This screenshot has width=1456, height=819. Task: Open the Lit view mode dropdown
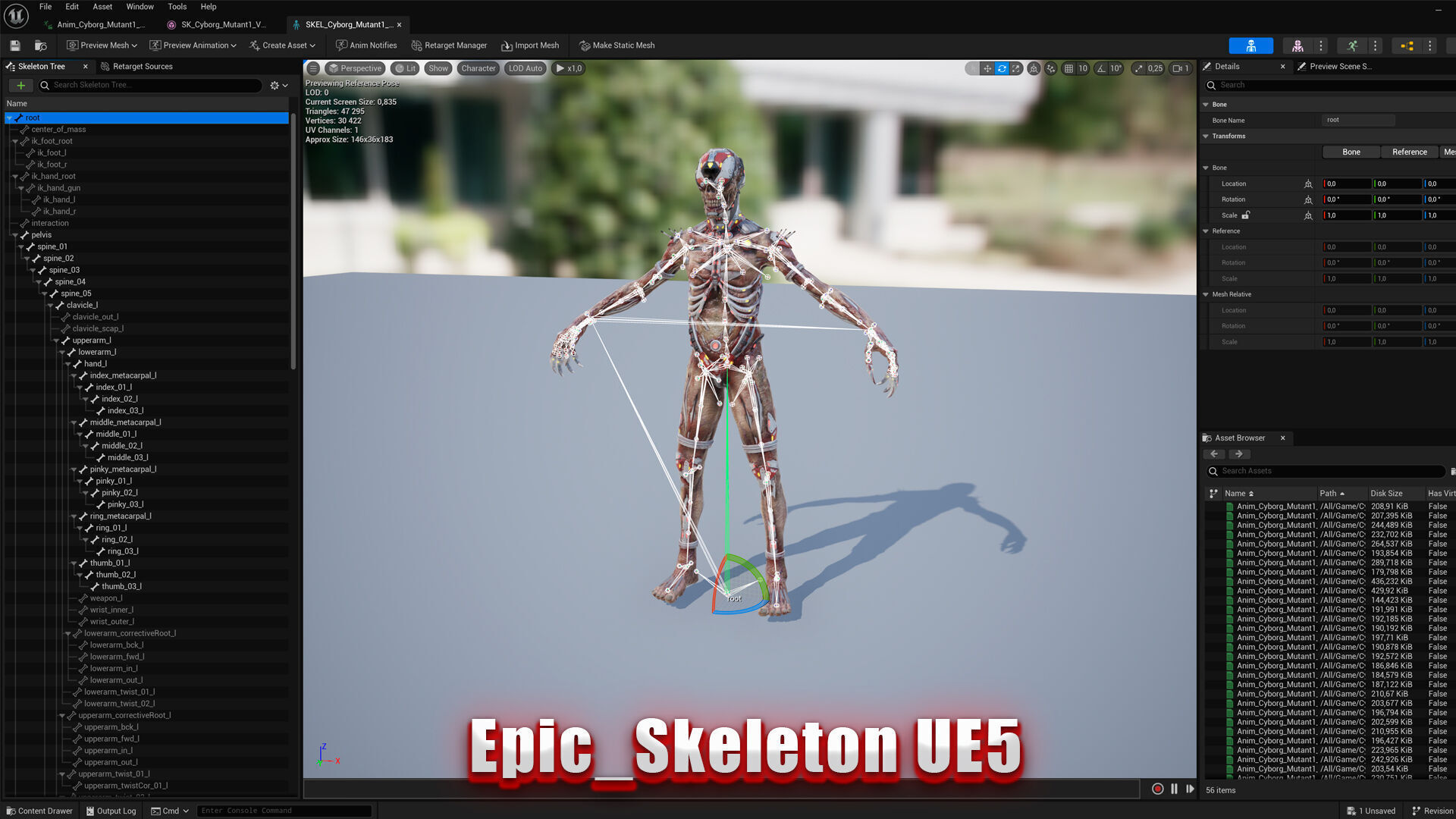click(x=405, y=68)
